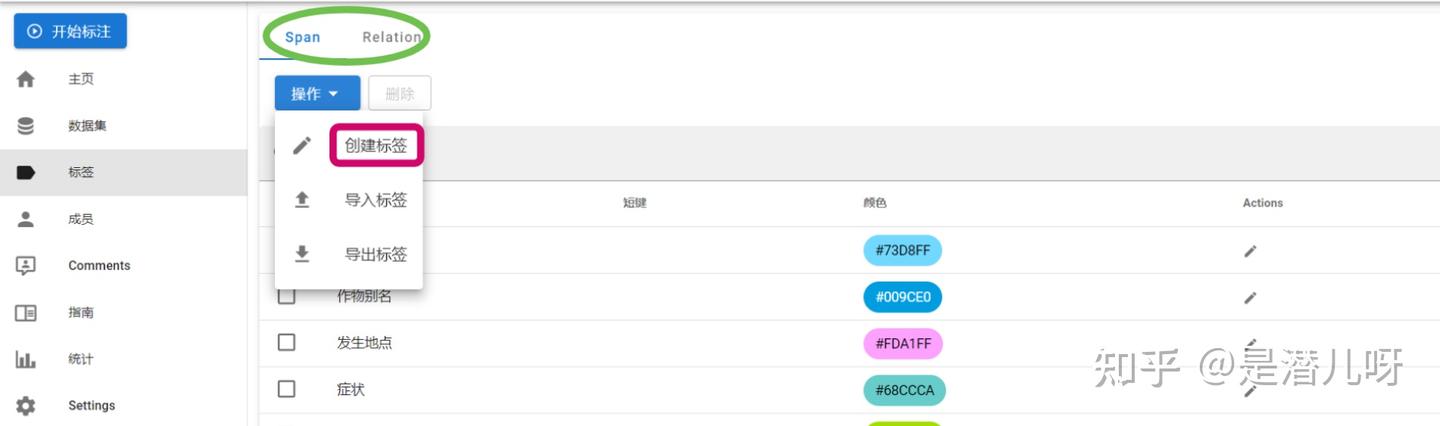1440x426 pixels.
Task: Check the 作物别名 row checkbox
Action: (x=287, y=297)
